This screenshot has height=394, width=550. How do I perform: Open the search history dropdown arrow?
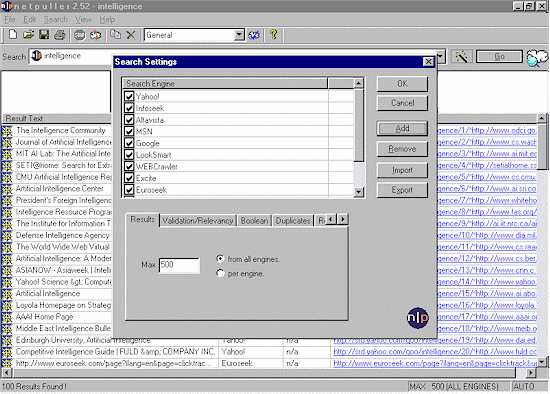[x=441, y=56]
